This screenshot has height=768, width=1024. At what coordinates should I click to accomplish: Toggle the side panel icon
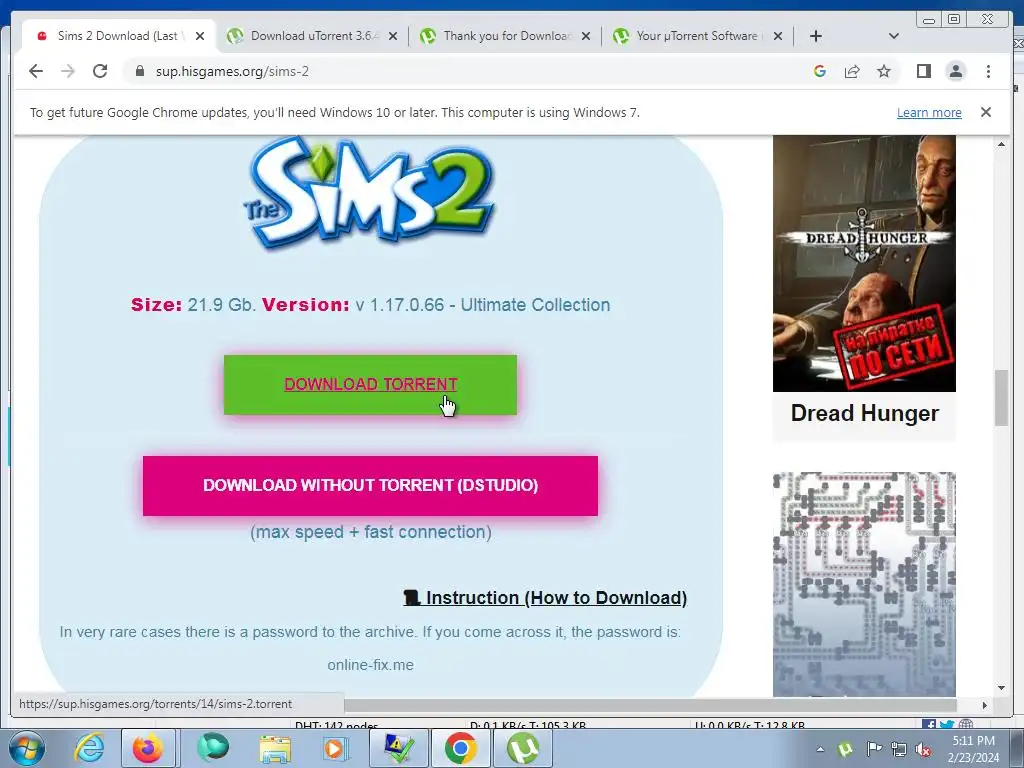(923, 71)
